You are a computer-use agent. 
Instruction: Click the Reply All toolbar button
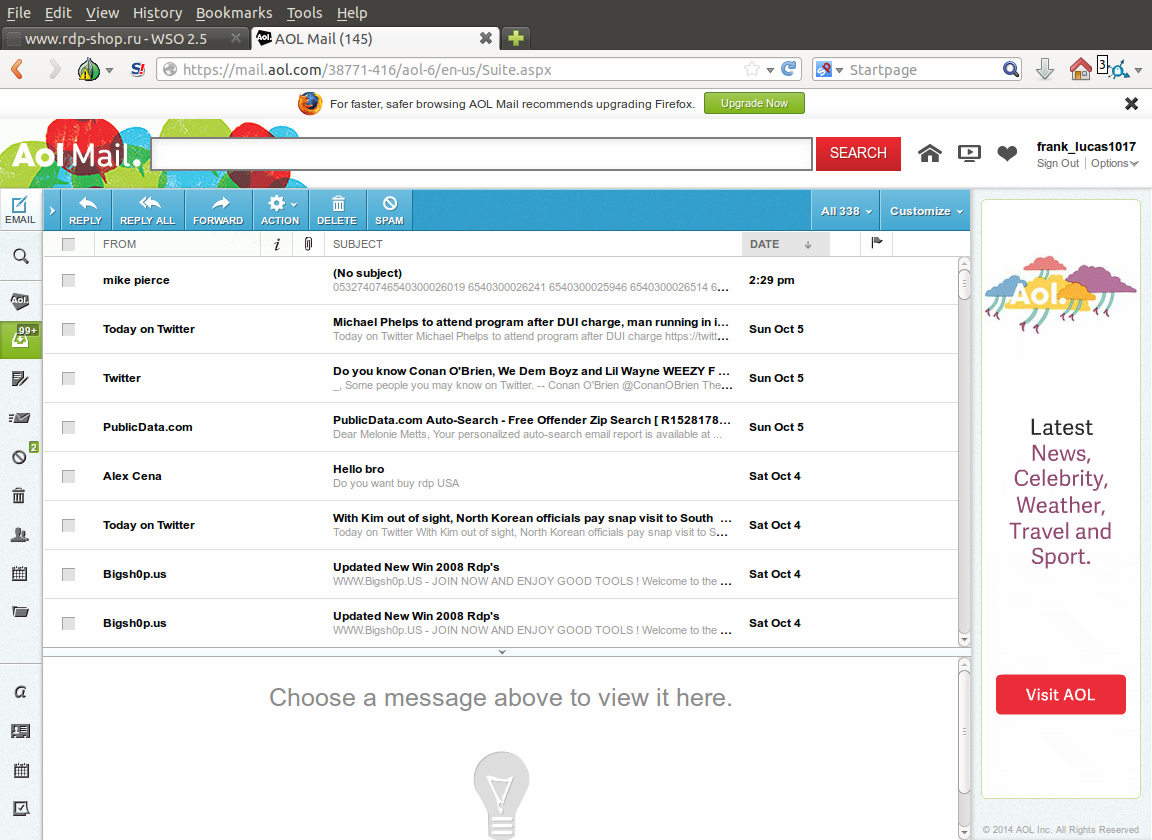(148, 210)
